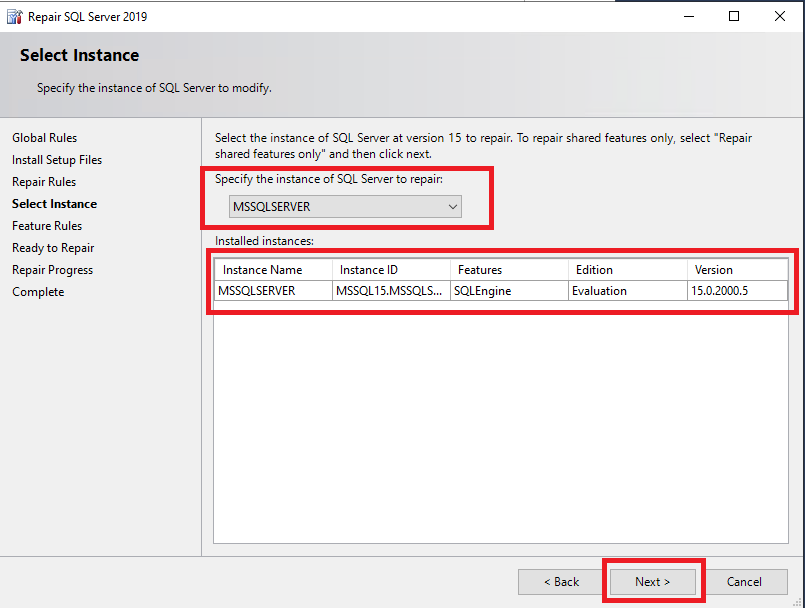
Task: Click the MSSQL15.MSSQLS... instance ID cell
Action: point(391,291)
